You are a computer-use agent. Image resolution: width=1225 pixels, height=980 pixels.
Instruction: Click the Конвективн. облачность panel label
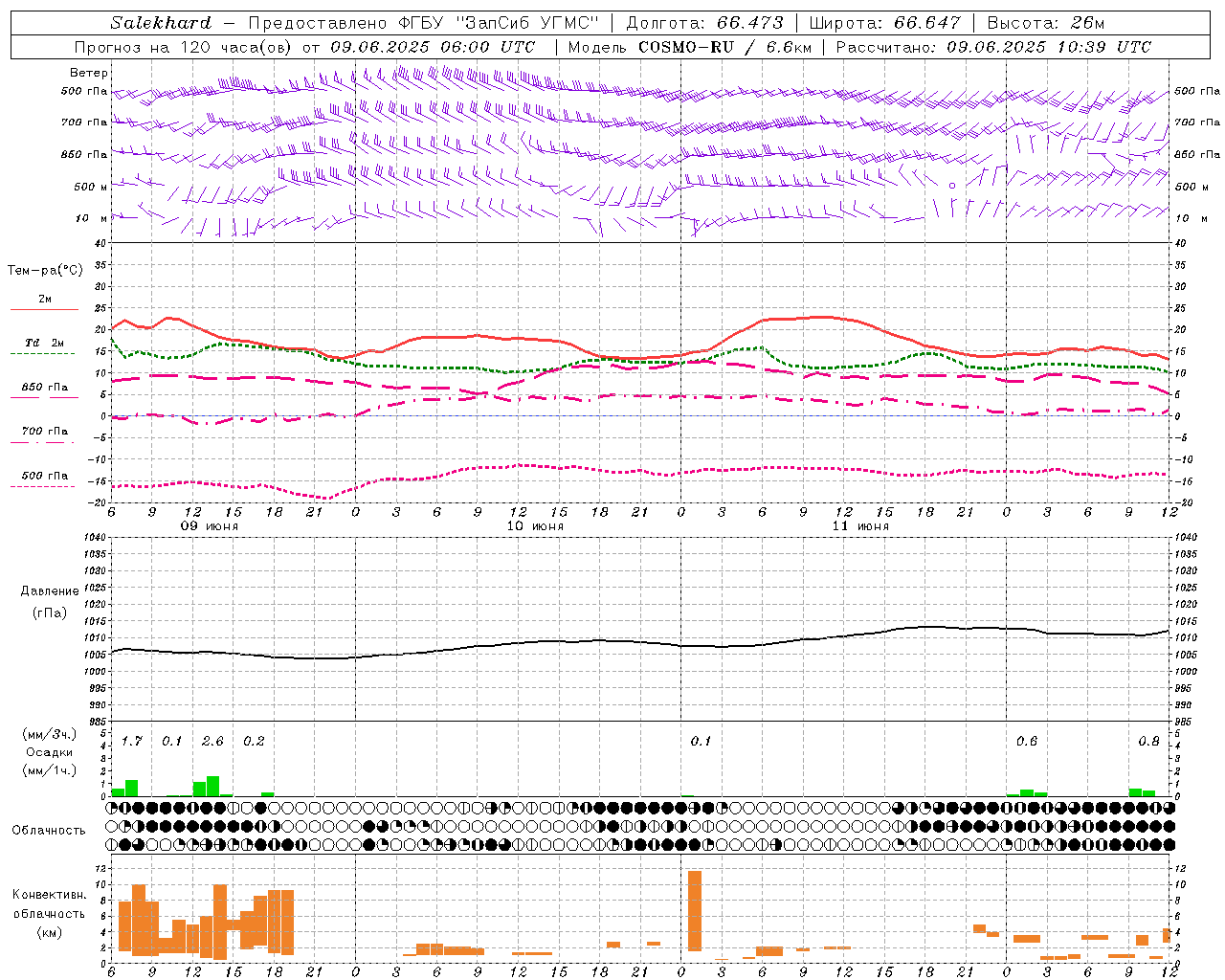[x=50, y=904]
